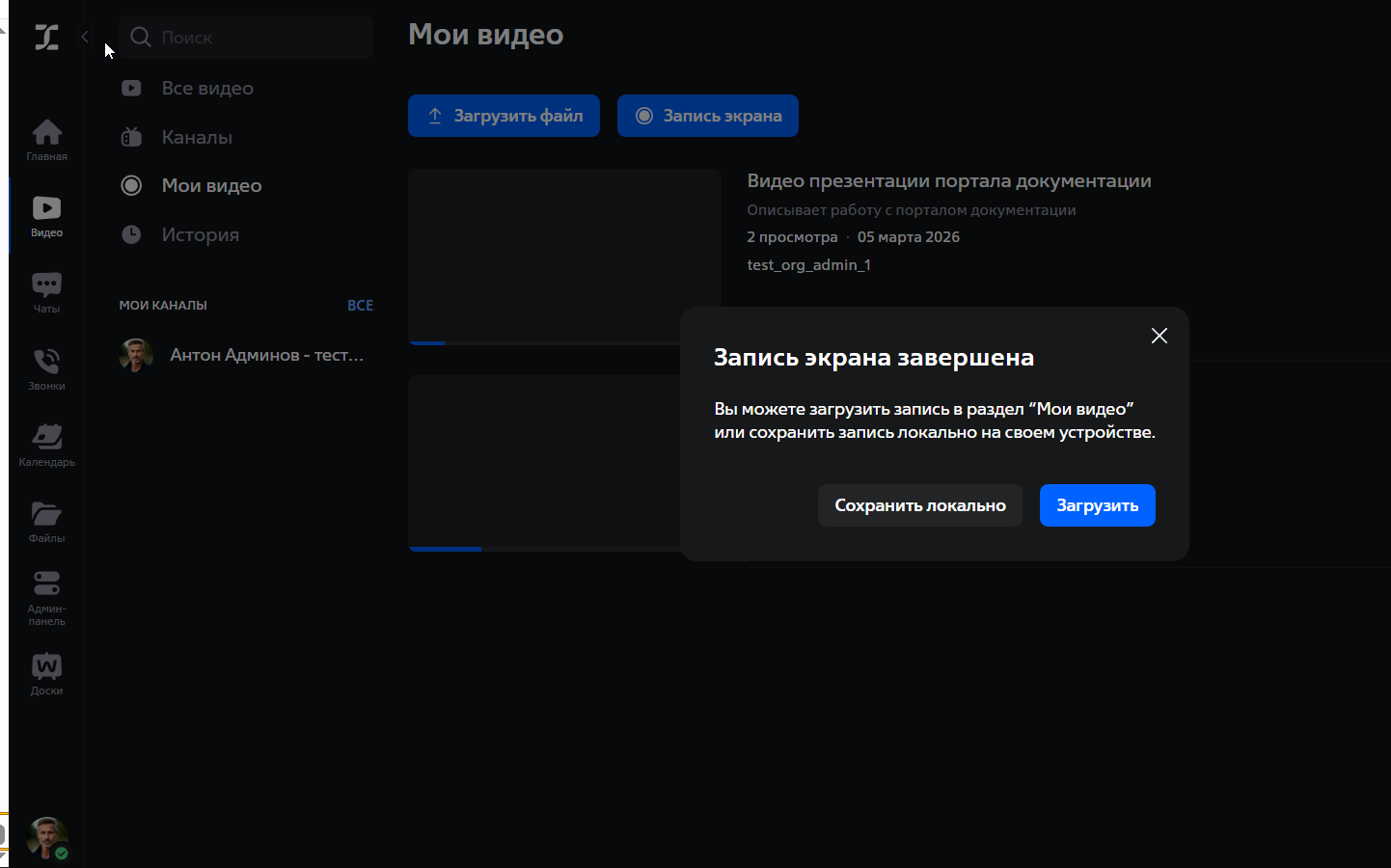
Task: Open История viewing history
Action: [200, 234]
